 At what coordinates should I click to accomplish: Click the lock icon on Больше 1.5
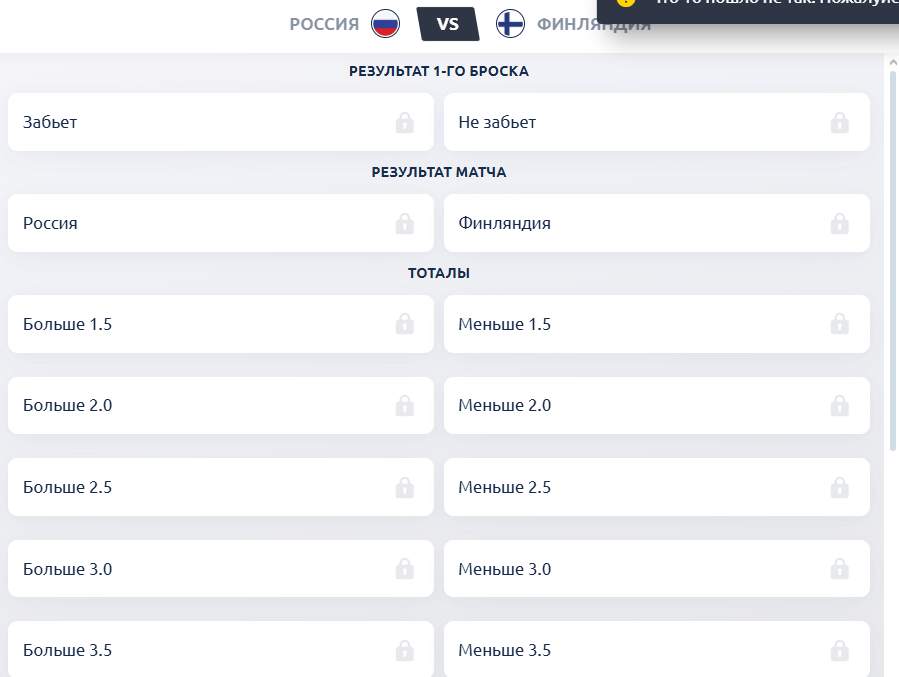(404, 324)
